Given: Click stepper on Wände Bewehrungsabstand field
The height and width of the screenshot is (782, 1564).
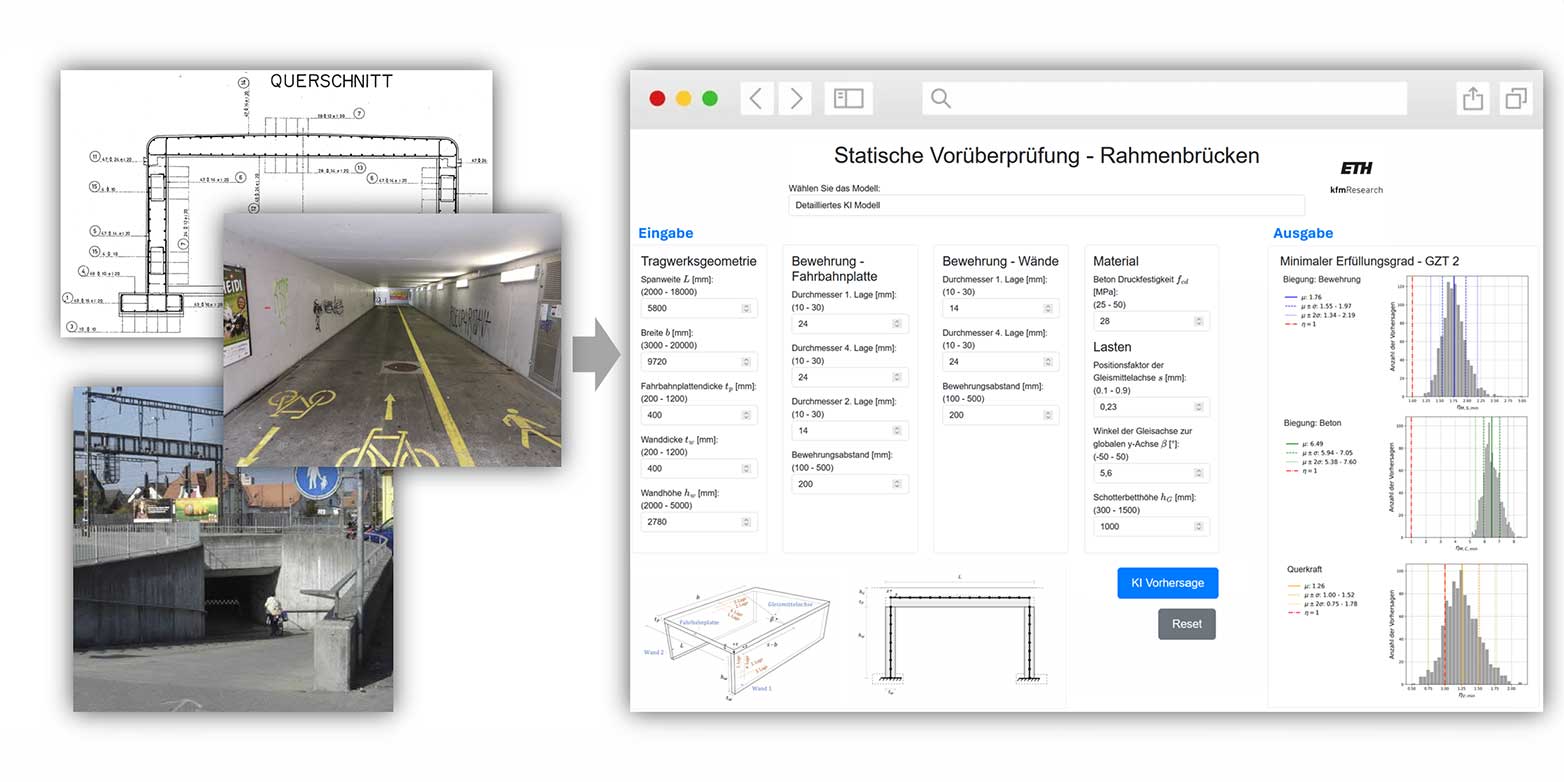Looking at the screenshot, I should (1048, 415).
